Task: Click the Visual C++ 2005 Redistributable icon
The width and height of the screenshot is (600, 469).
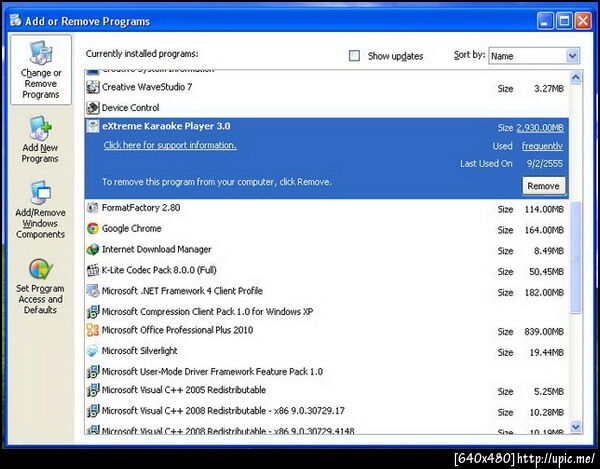Action: click(93, 390)
